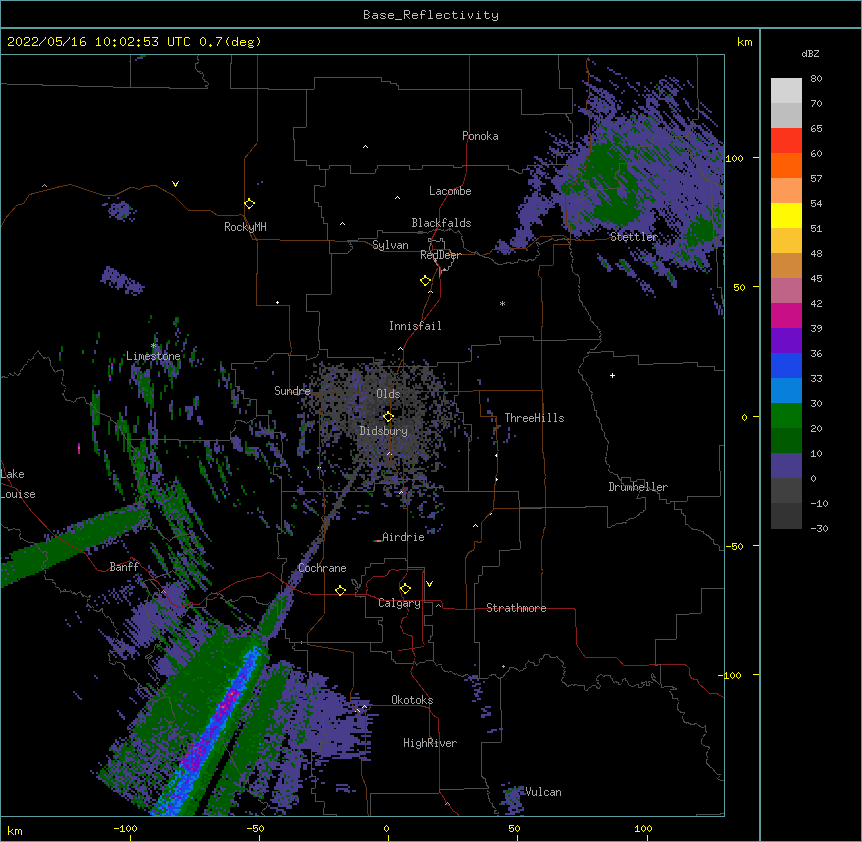Click the yellow diamond marker below Cochrane
Screen dimensions: 862x842
click(340, 590)
